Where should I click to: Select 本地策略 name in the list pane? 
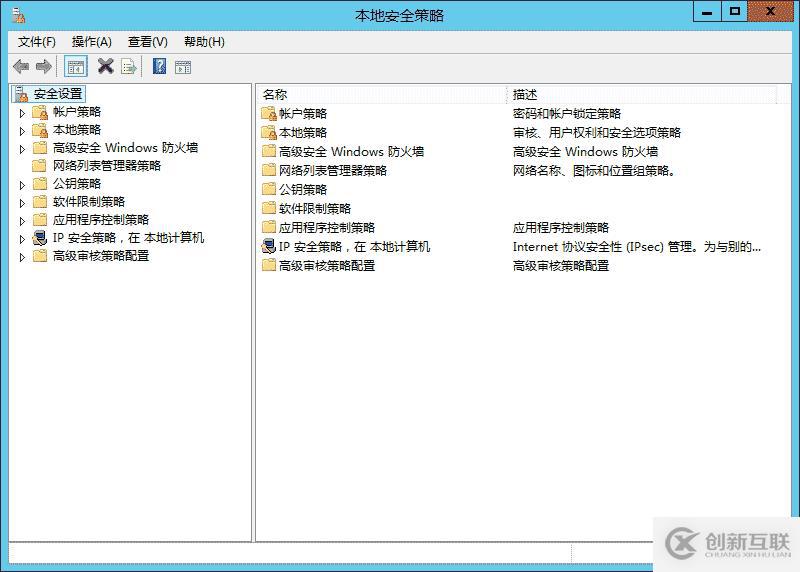(303, 133)
